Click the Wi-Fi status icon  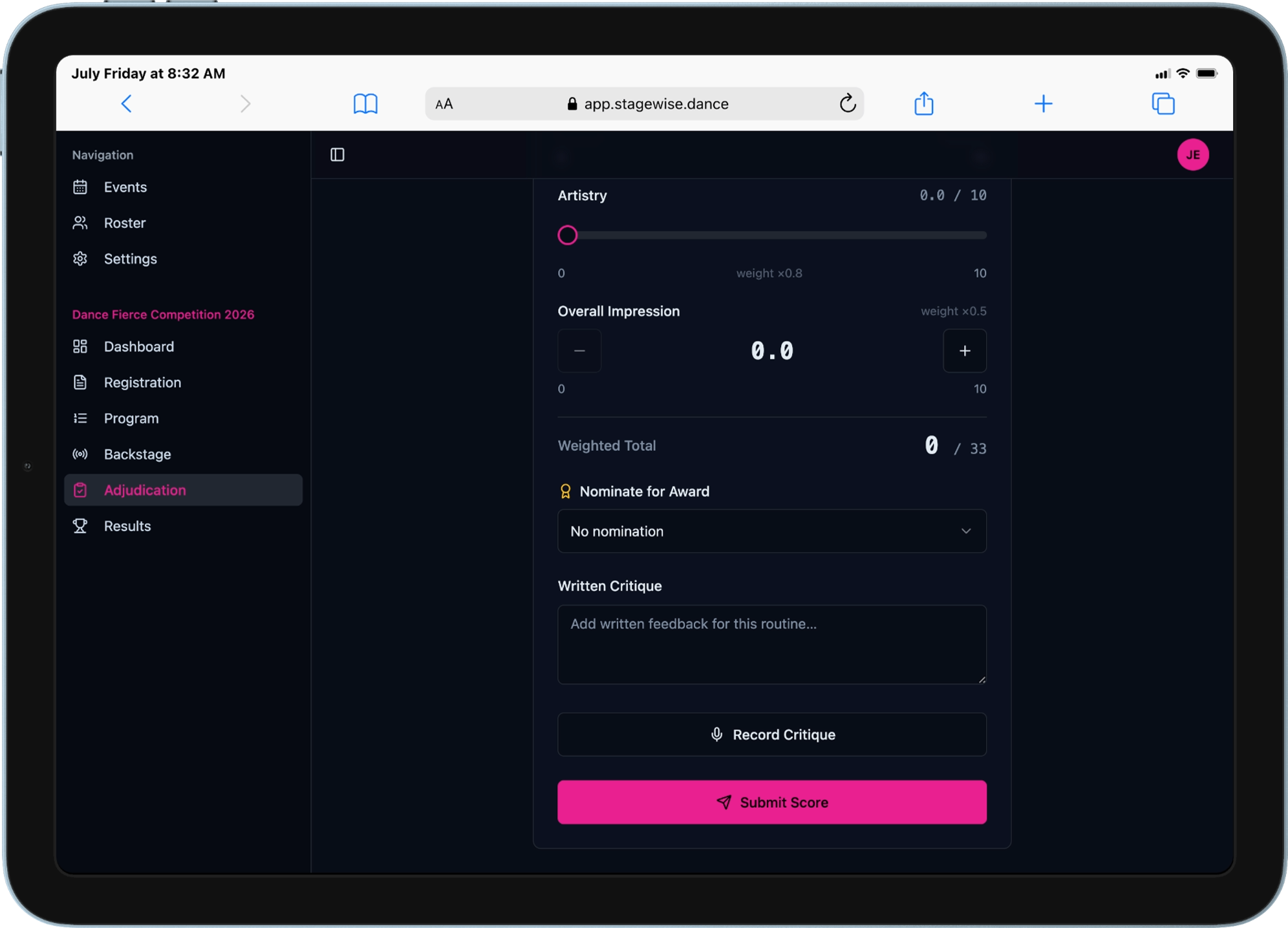[x=1183, y=73]
